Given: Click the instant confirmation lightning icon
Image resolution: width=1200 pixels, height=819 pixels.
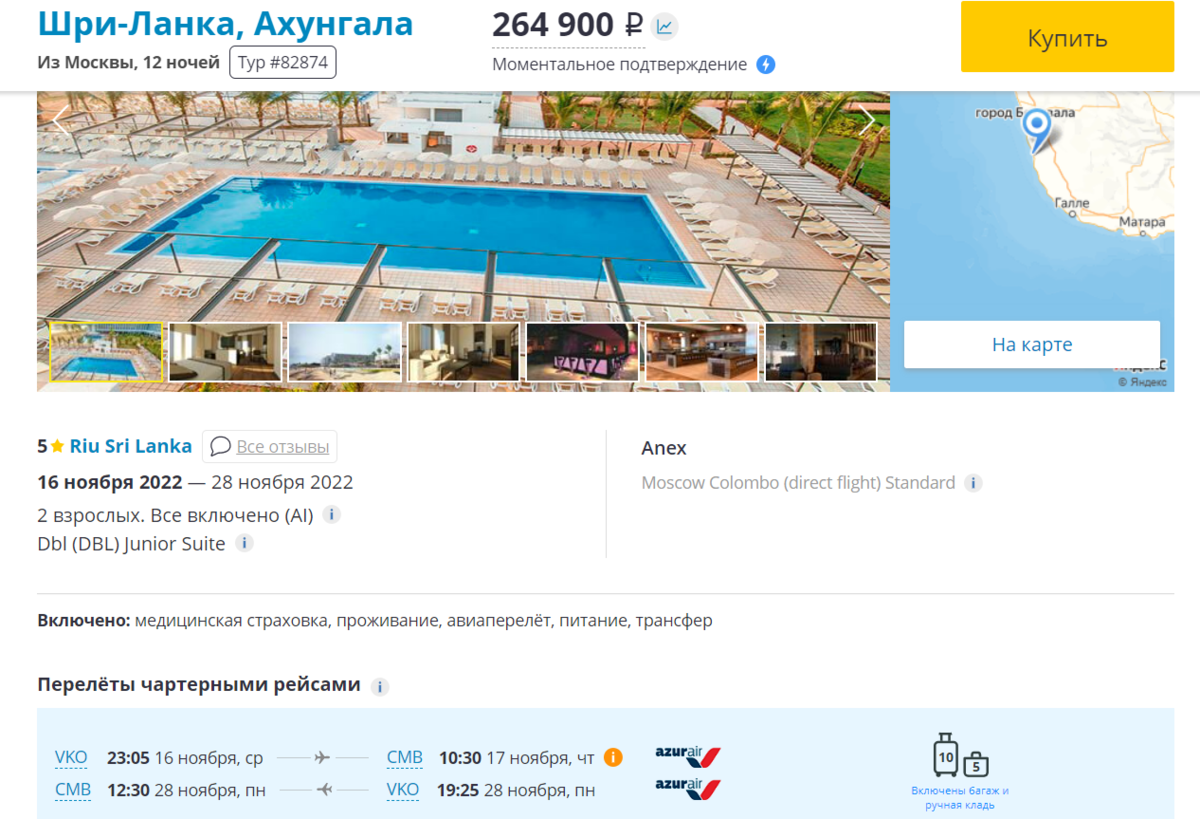Looking at the screenshot, I should click(766, 65).
